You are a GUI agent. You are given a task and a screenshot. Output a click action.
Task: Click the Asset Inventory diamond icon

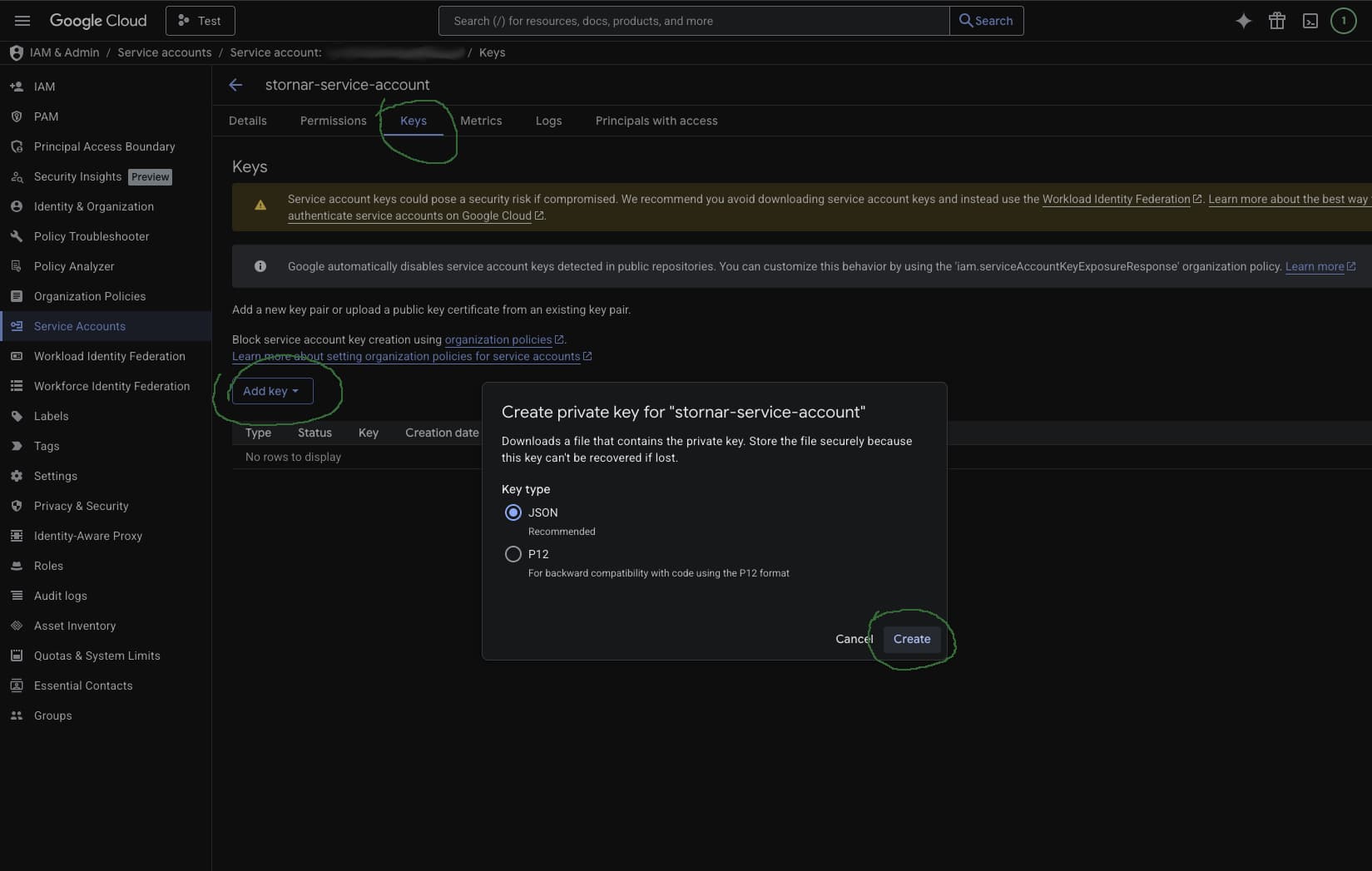pyautogui.click(x=17, y=626)
